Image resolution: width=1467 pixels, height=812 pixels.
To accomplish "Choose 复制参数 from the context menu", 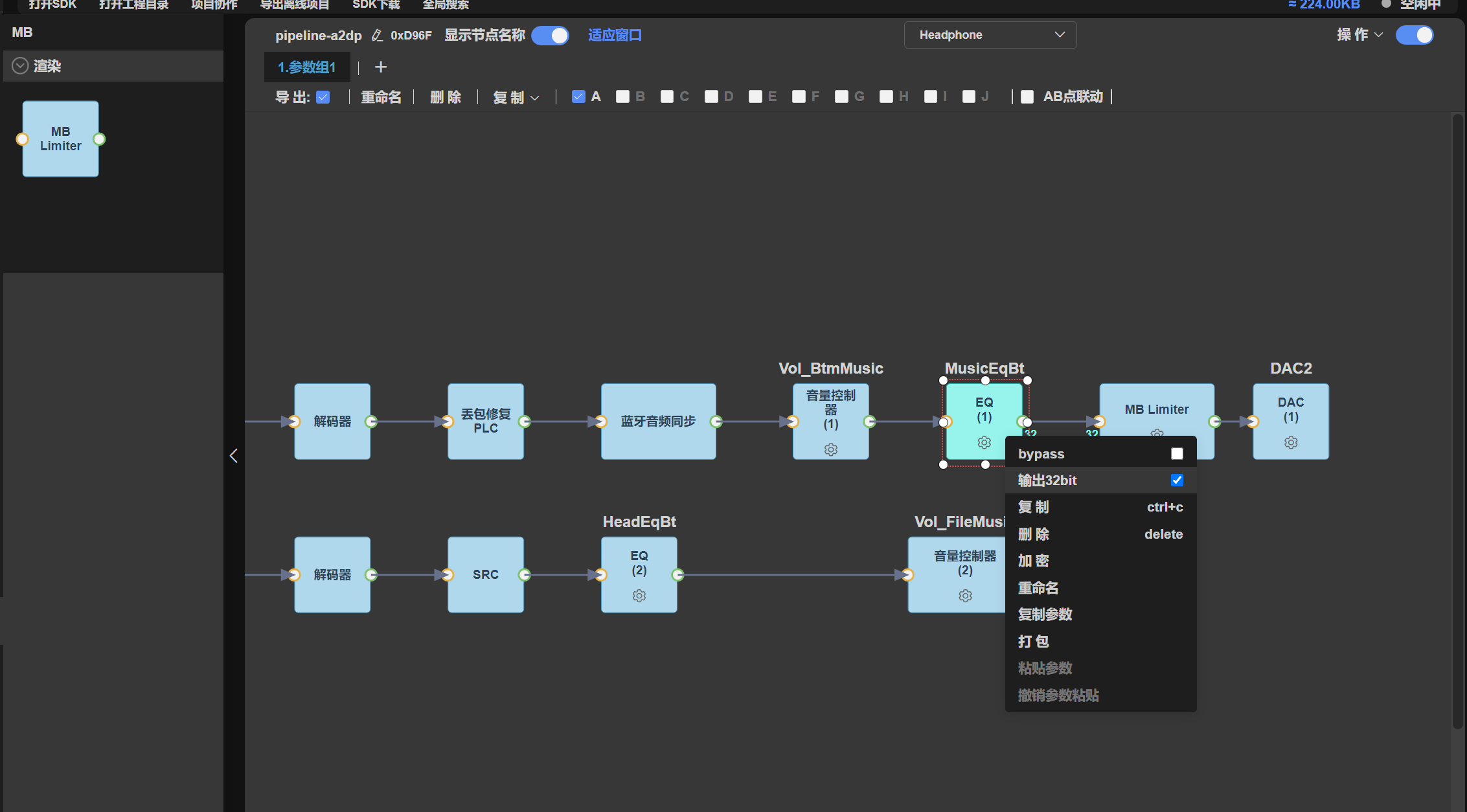I will [1045, 615].
